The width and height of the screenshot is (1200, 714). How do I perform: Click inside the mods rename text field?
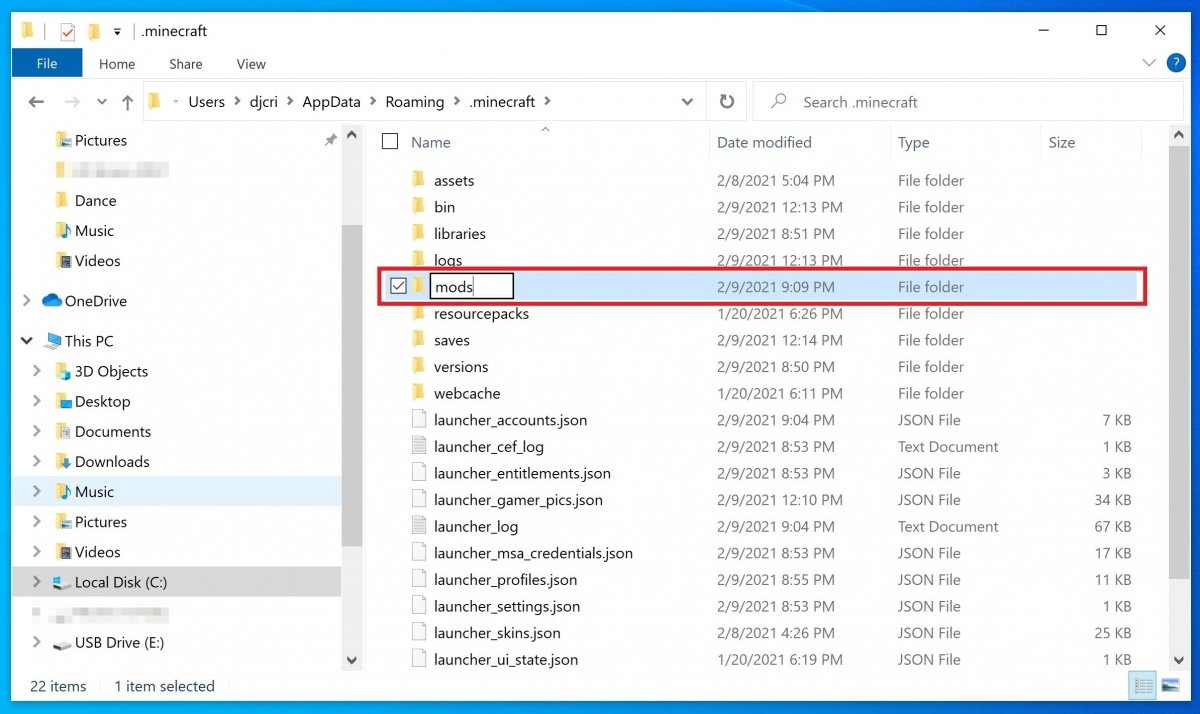(472, 287)
